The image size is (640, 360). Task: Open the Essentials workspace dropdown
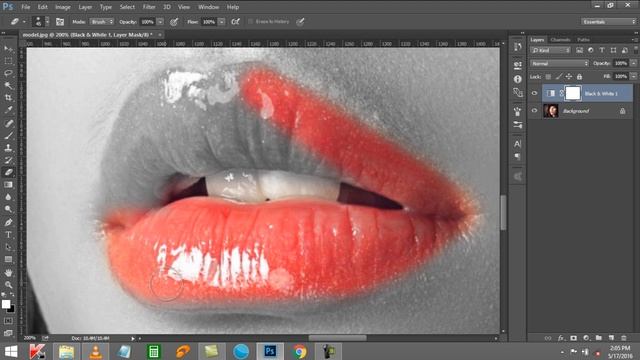click(608, 22)
